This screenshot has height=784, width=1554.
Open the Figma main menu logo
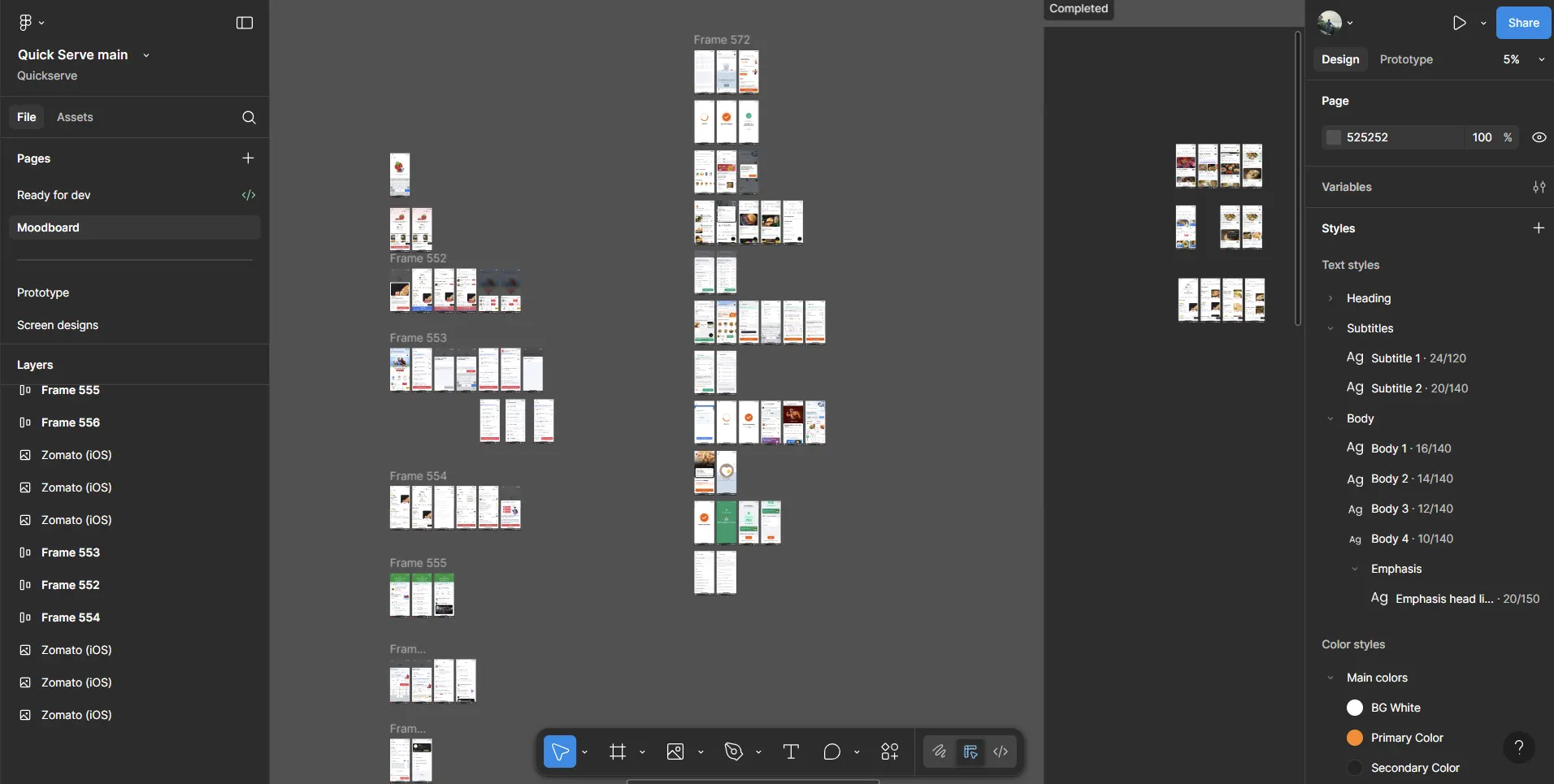click(25, 23)
